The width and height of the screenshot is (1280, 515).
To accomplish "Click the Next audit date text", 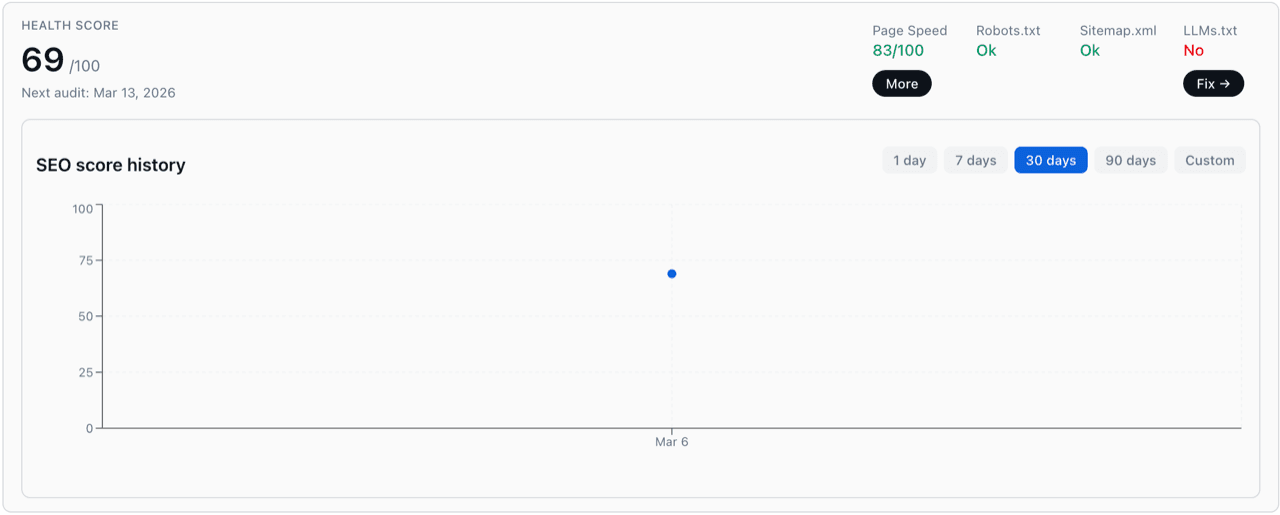I will click(98, 93).
